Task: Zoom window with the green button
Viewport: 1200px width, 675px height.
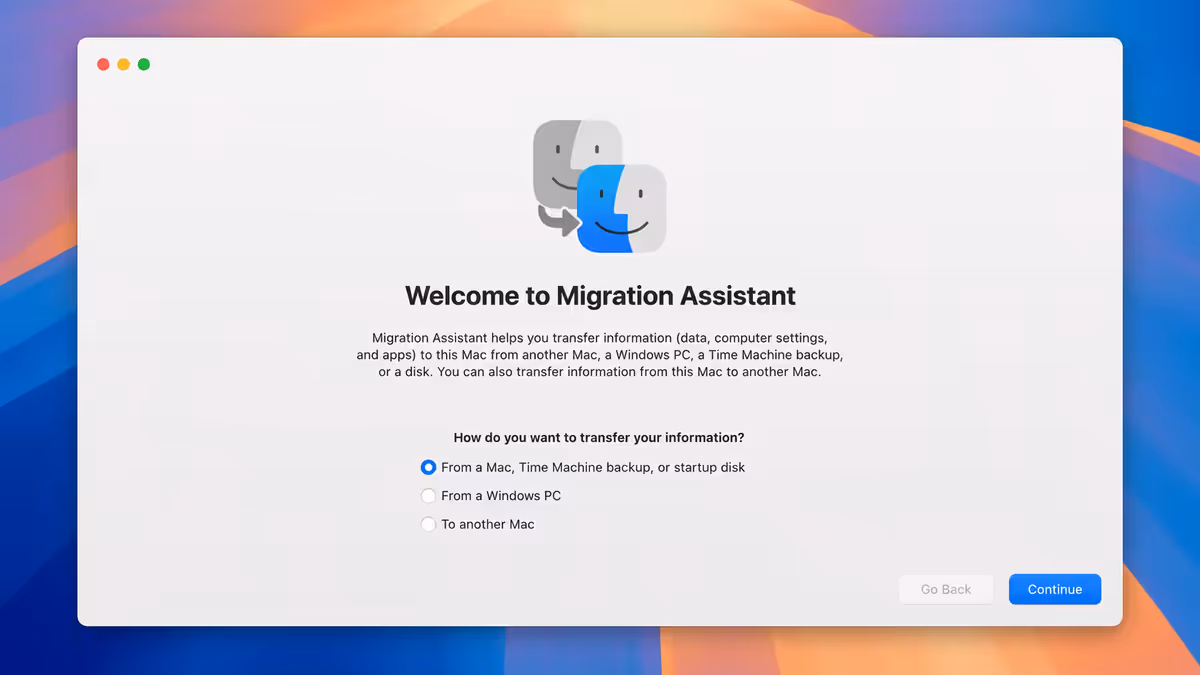Action: [144, 64]
